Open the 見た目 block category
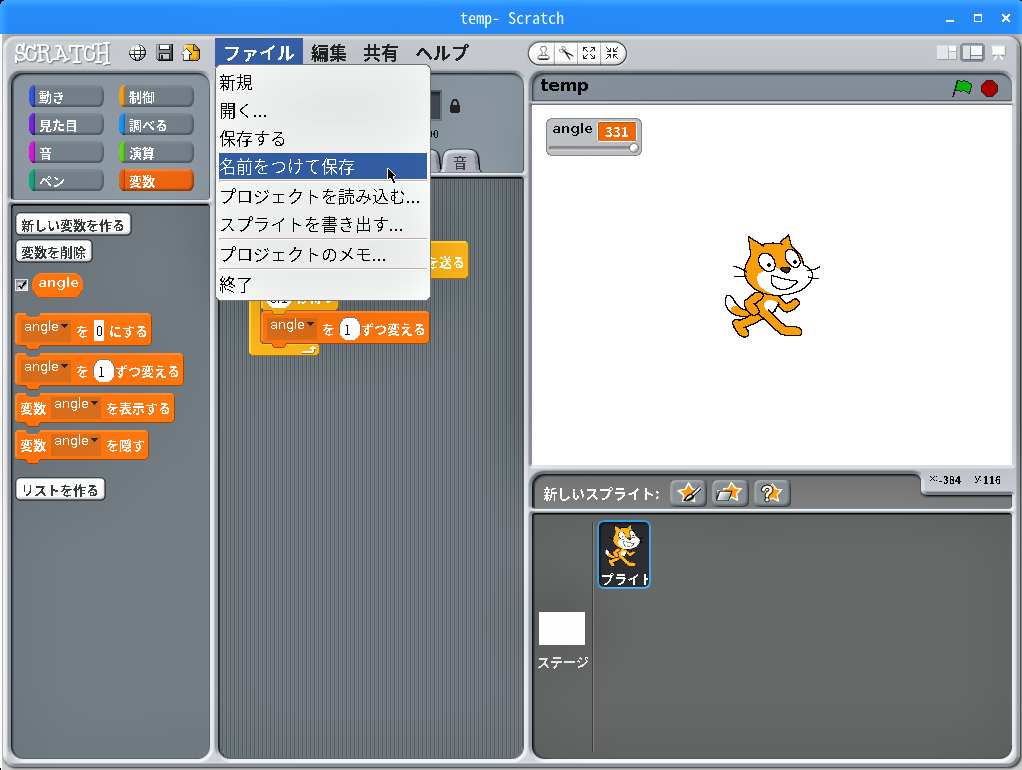This screenshot has width=1022, height=770. pos(66,125)
